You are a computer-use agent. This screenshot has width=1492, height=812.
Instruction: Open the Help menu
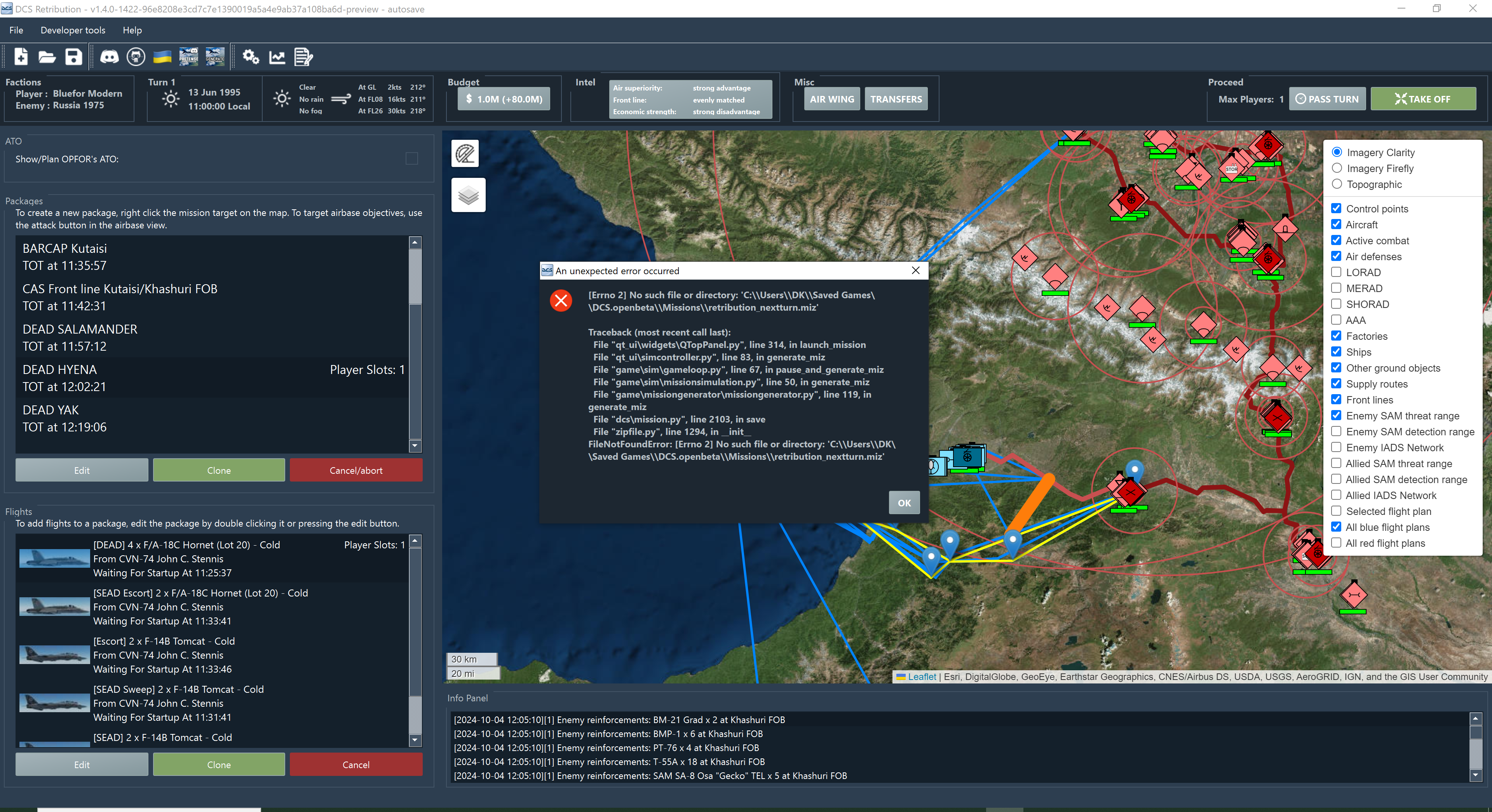132,30
